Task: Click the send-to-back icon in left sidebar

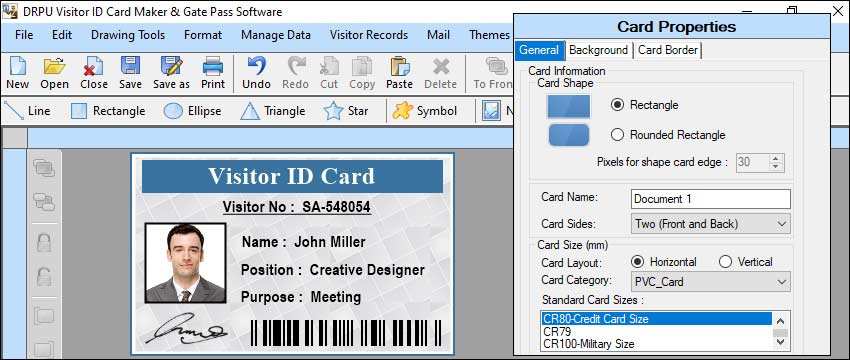Action: [x=44, y=202]
